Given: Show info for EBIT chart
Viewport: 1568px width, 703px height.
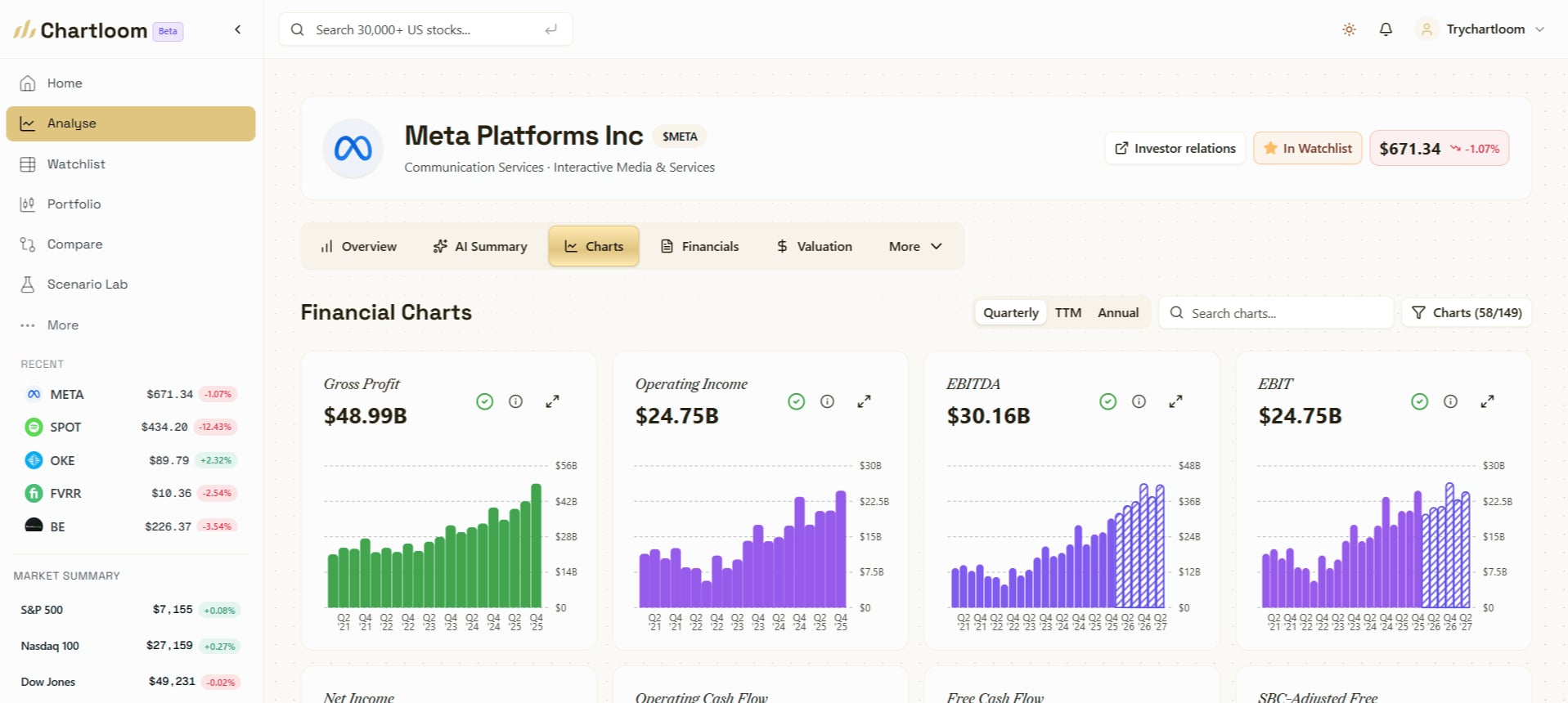Looking at the screenshot, I should 1450,401.
